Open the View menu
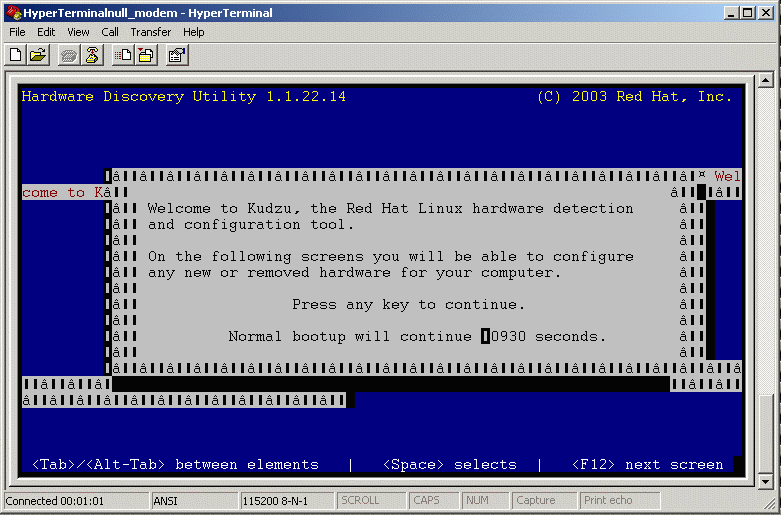Image resolution: width=781 pixels, height=515 pixels. [78, 32]
